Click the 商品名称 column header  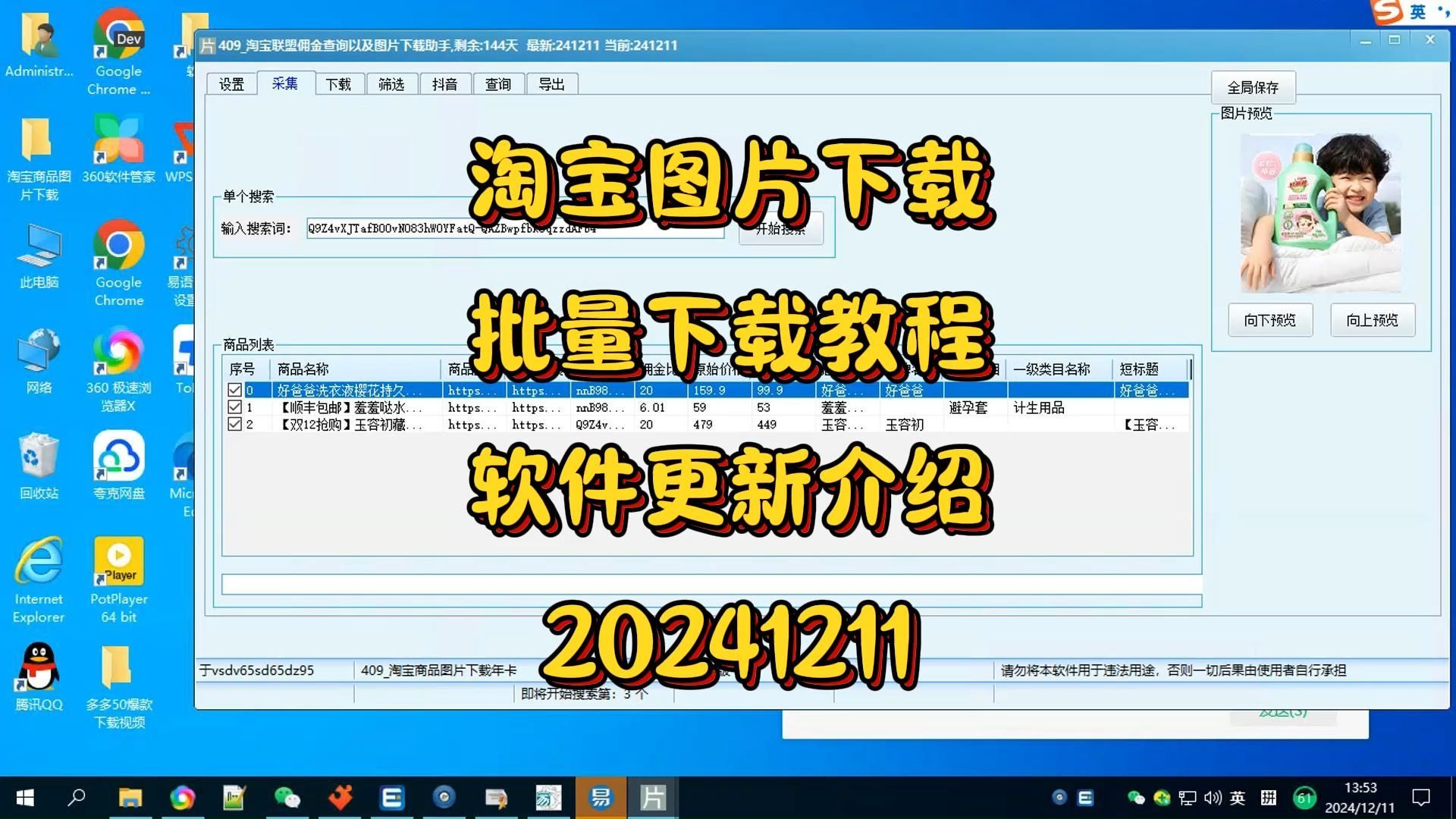(355, 369)
